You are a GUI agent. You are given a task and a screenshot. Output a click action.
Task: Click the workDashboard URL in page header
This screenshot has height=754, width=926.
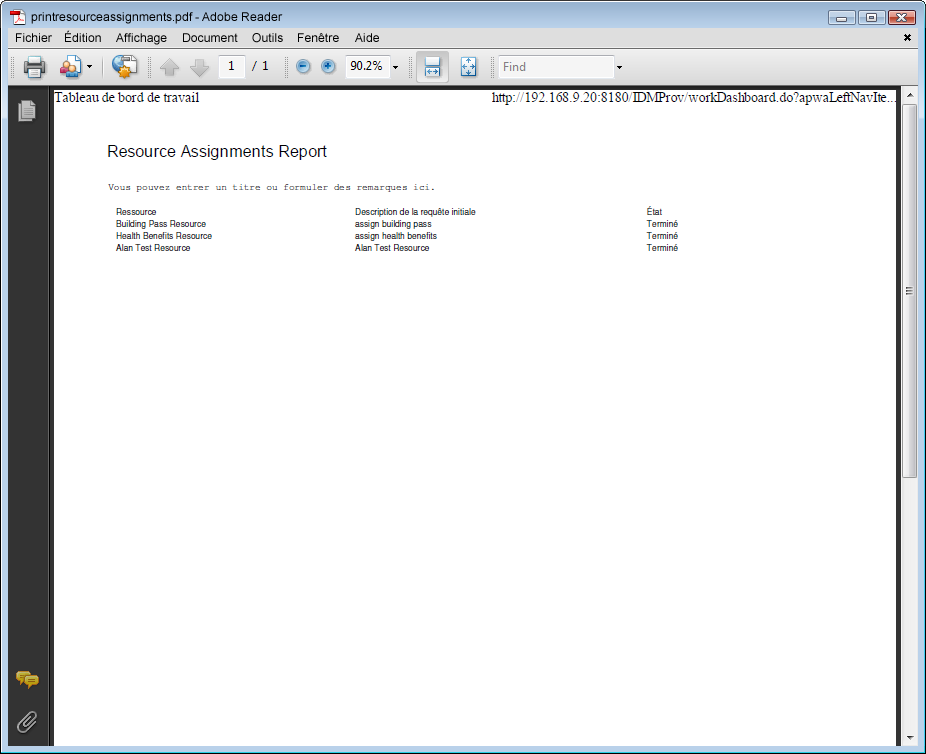pos(693,97)
